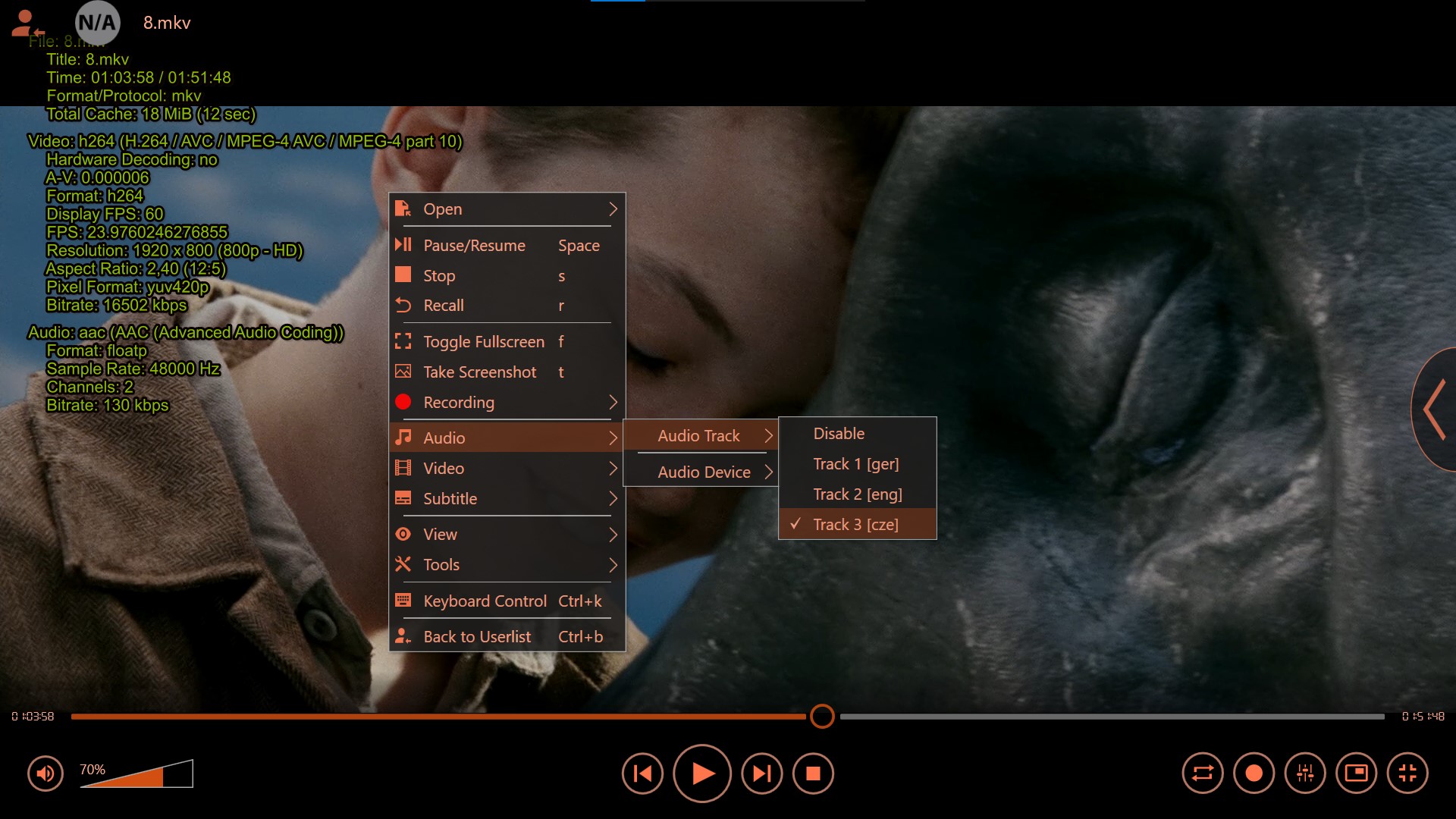Switch audio to Track 2 [eng]

tap(857, 494)
